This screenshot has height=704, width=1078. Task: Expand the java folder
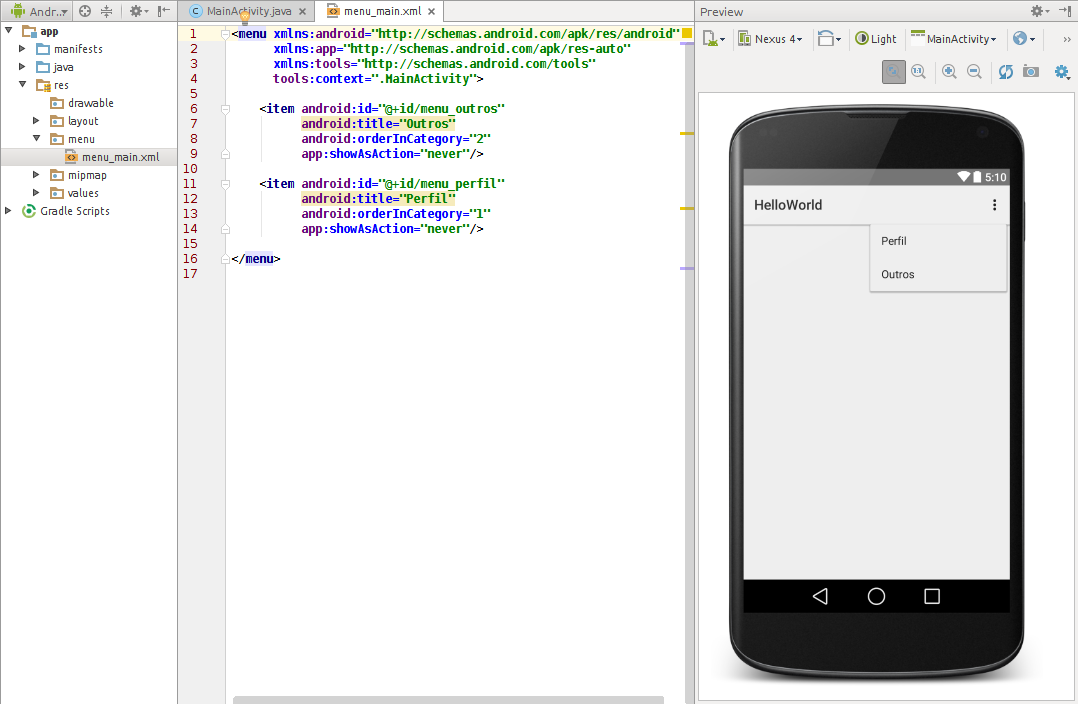point(23,67)
